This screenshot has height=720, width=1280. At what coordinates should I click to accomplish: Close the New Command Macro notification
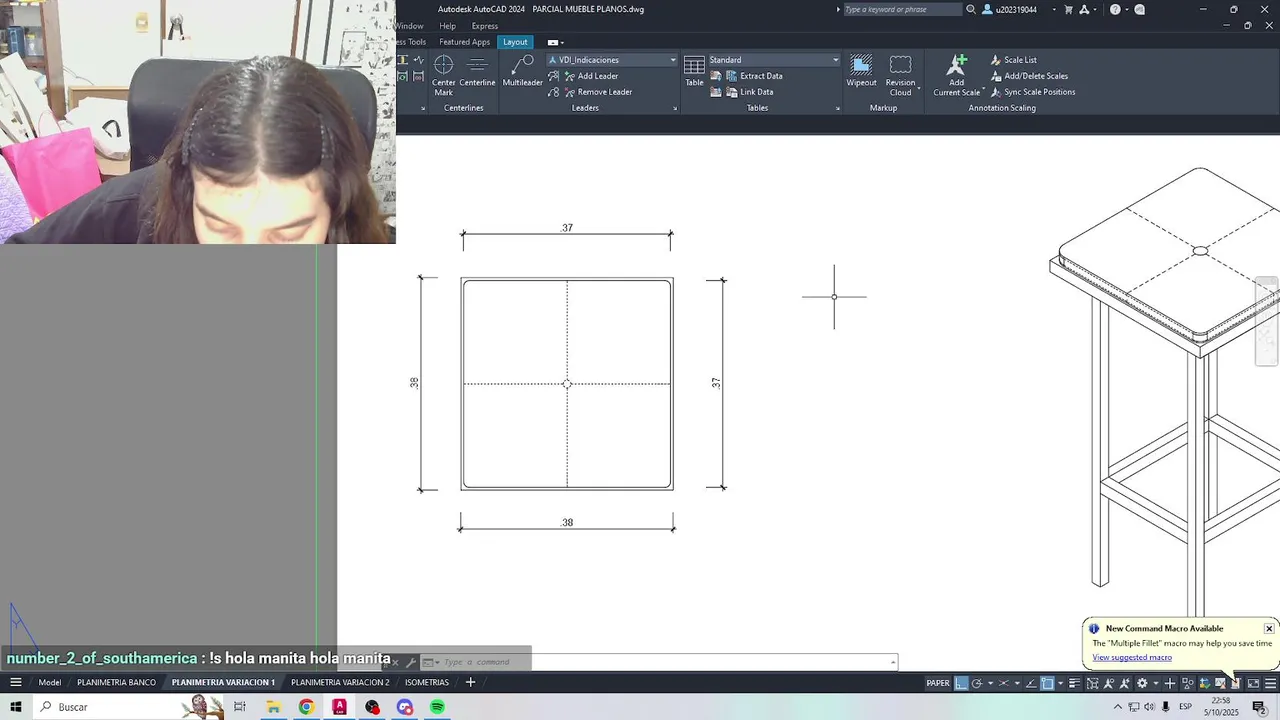1269,628
